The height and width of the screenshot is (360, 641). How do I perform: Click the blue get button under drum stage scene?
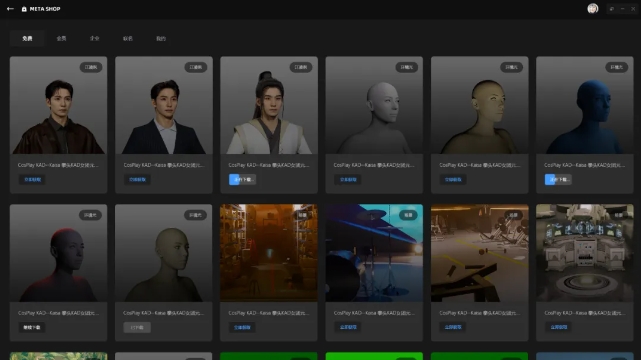click(x=348, y=327)
